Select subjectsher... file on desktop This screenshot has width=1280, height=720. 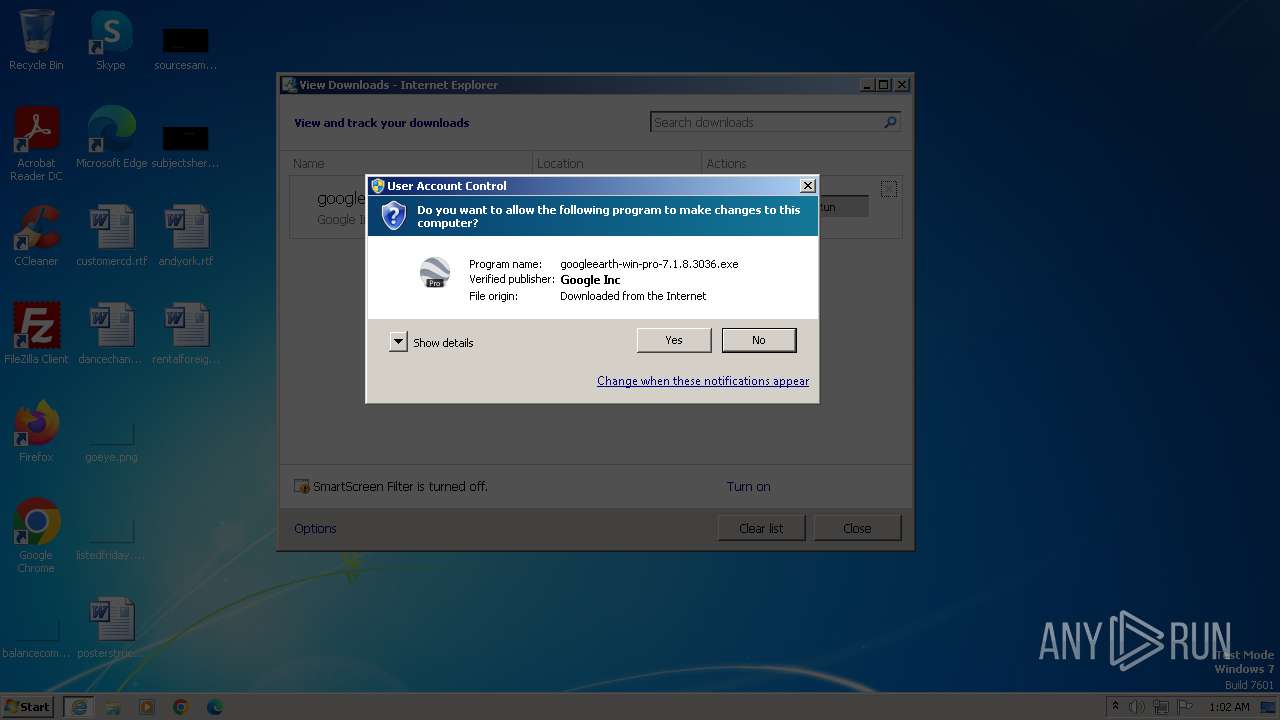[186, 145]
